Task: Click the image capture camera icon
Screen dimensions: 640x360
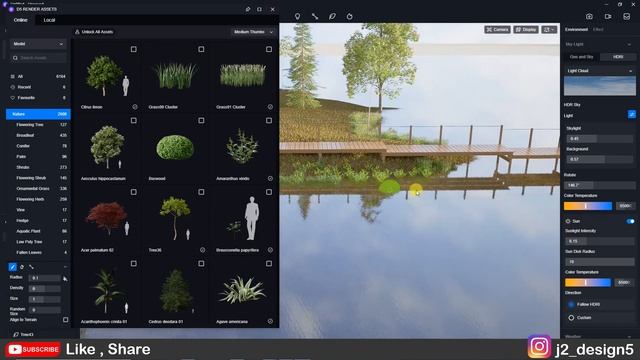Action: point(589,16)
